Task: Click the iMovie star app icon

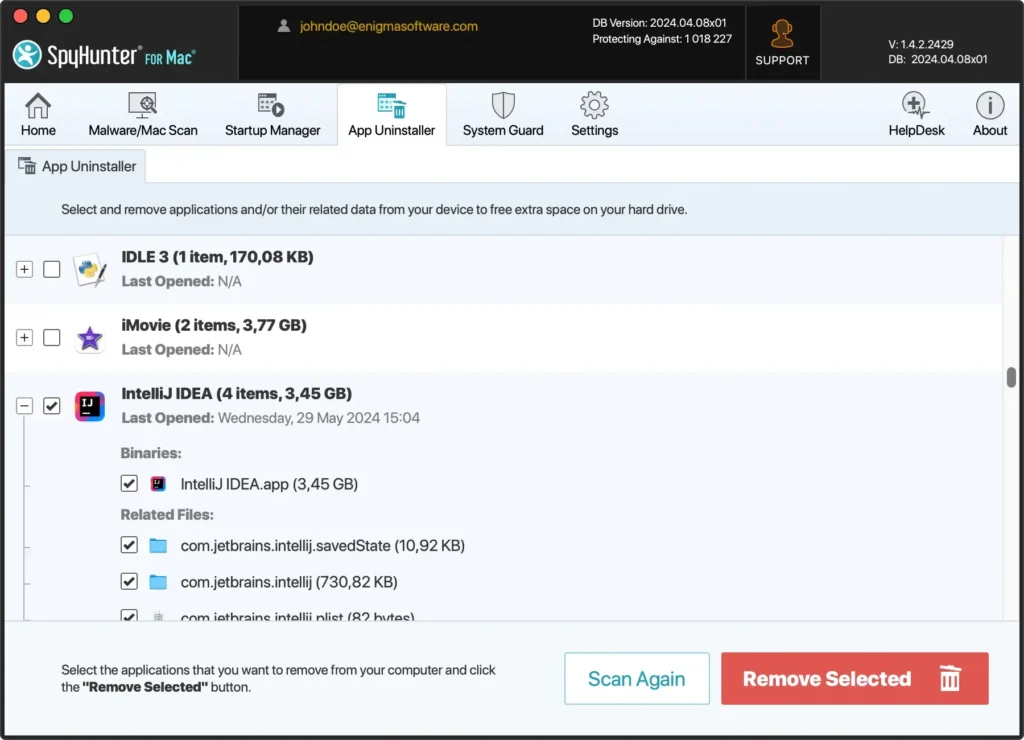Action: 89,338
